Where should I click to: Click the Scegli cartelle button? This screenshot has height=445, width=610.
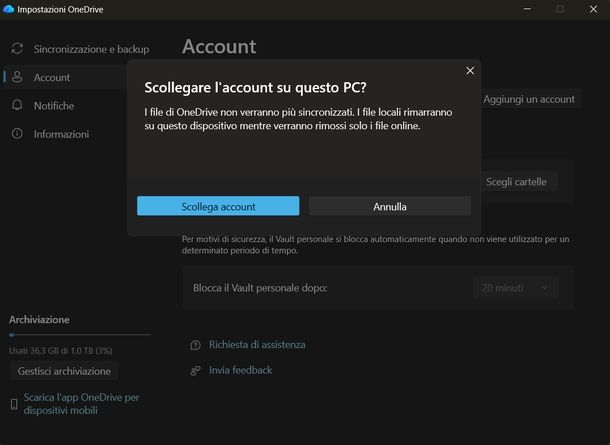click(x=516, y=182)
